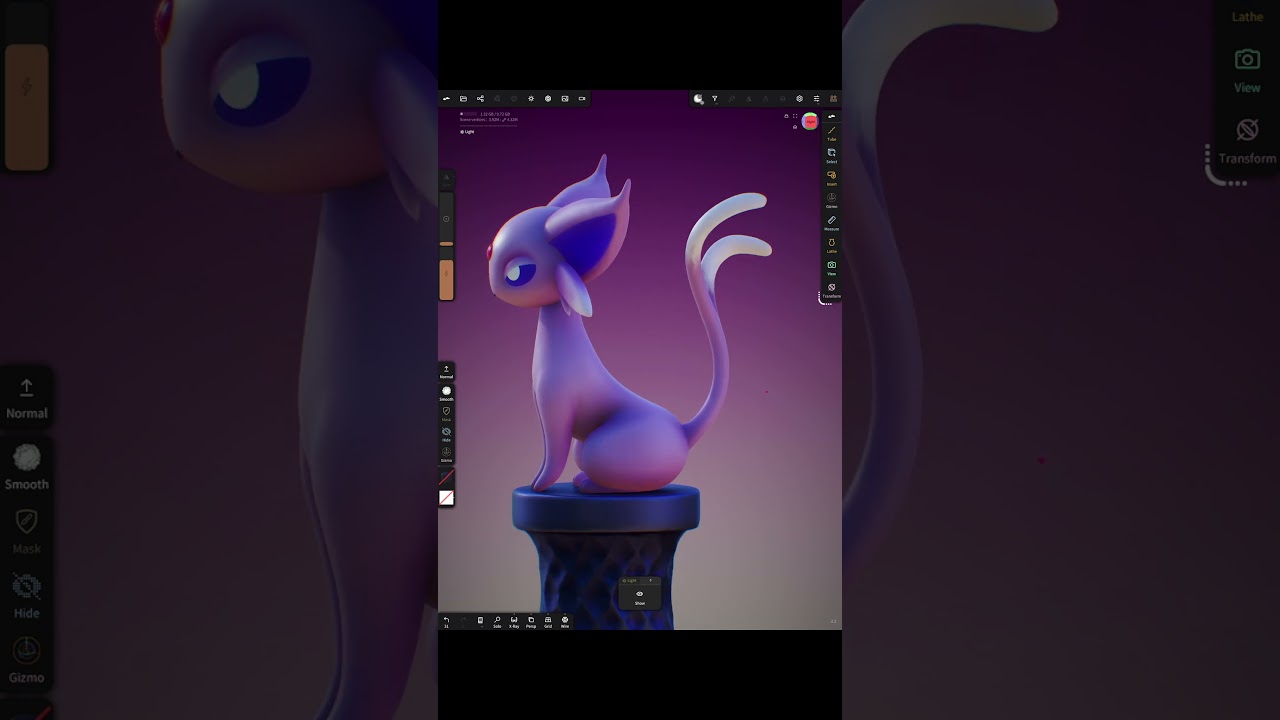Select the Lathe tool
This screenshot has height=720, width=1280.
[832, 244]
